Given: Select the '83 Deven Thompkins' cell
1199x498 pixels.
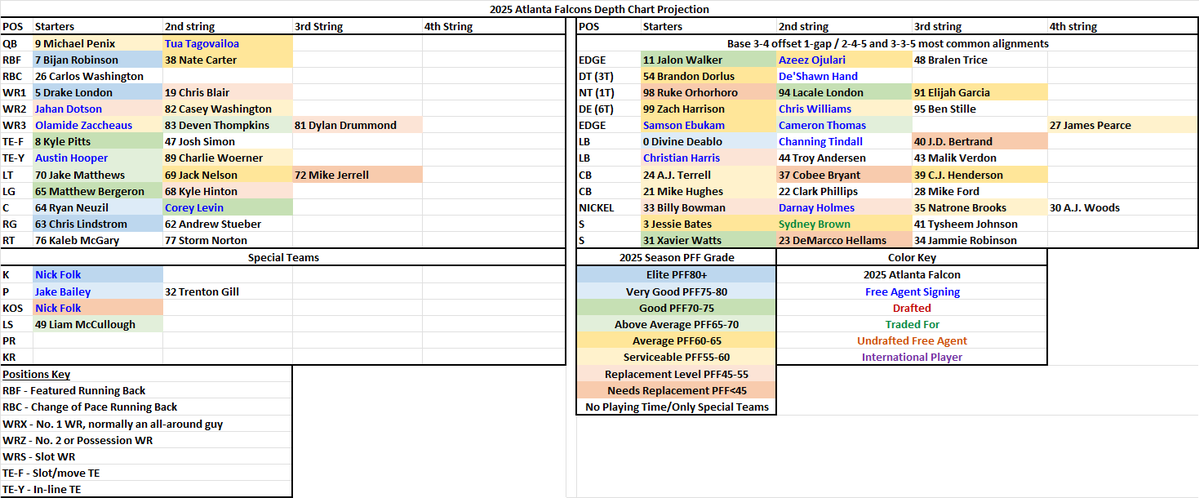Looking at the screenshot, I should 227,125.
